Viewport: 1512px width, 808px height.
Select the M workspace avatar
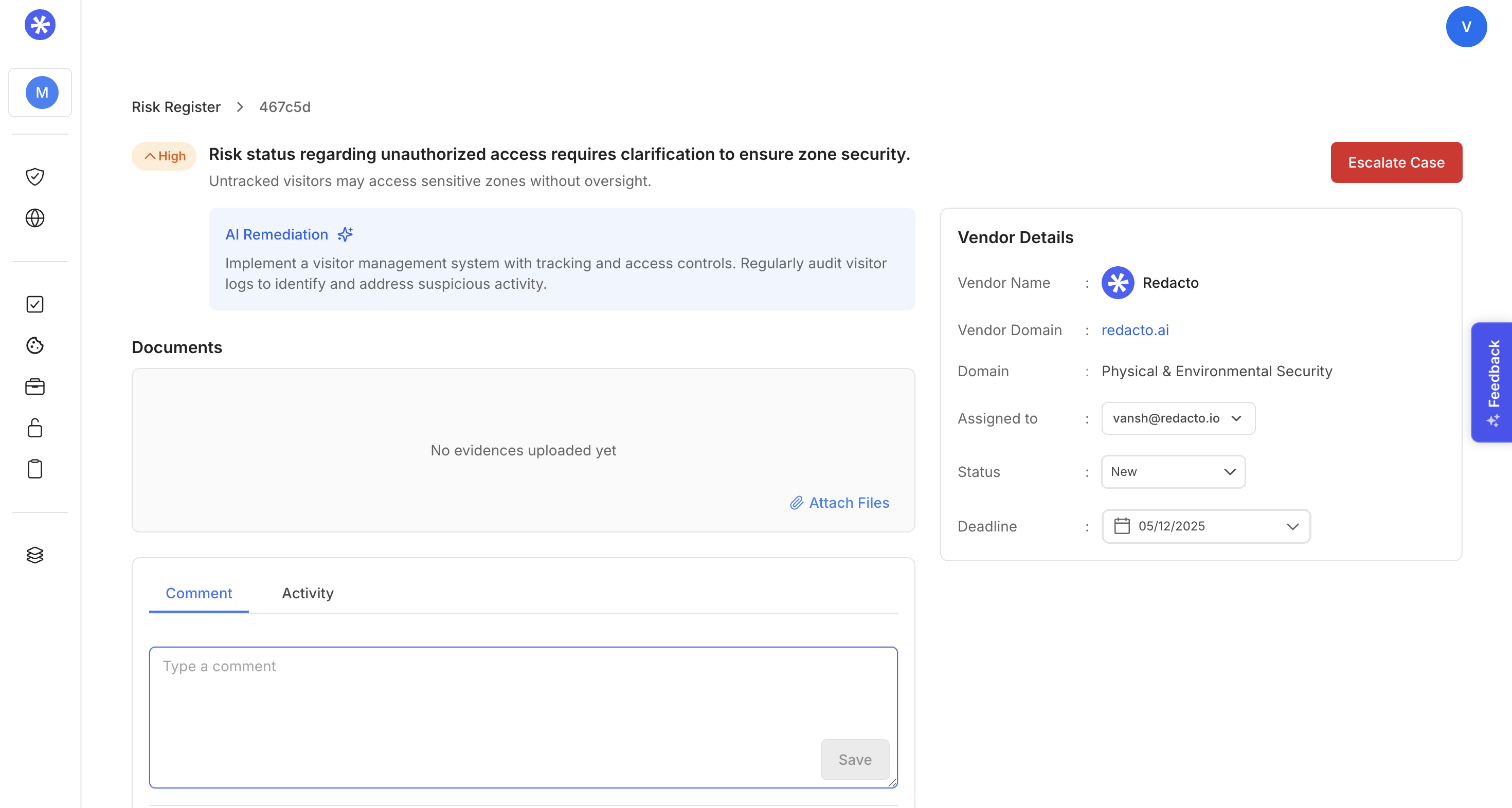[42, 93]
